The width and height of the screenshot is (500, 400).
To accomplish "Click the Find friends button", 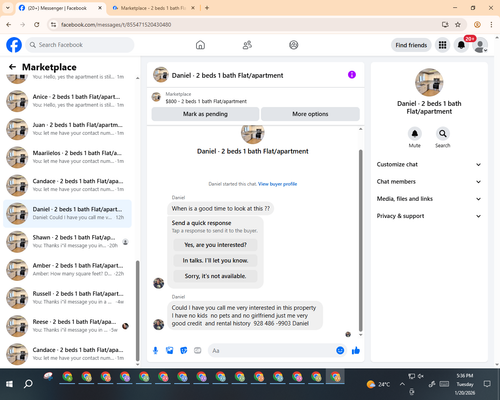I will click(x=411, y=45).
